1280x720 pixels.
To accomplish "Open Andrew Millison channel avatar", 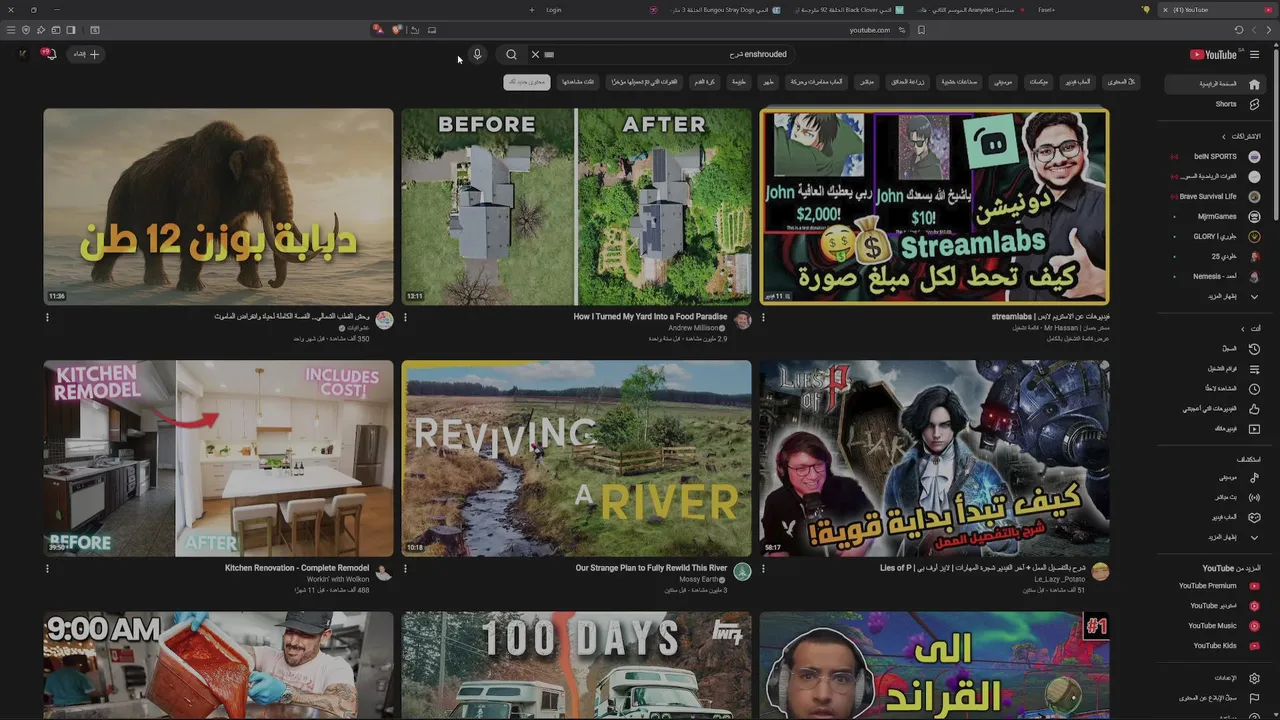I will (x=742, y=320).
